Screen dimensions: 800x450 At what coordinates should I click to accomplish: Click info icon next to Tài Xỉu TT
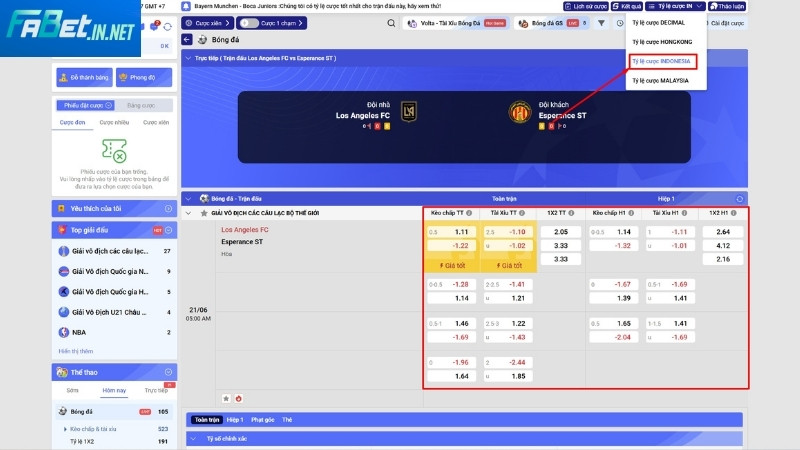coord(522,213)
